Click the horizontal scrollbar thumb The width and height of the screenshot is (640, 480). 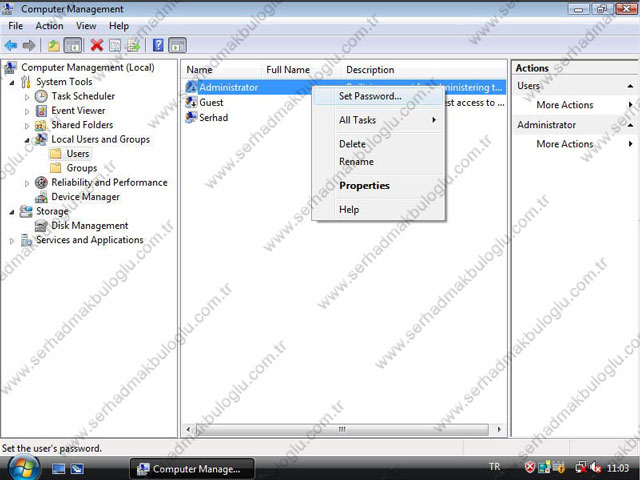point(342,429)
